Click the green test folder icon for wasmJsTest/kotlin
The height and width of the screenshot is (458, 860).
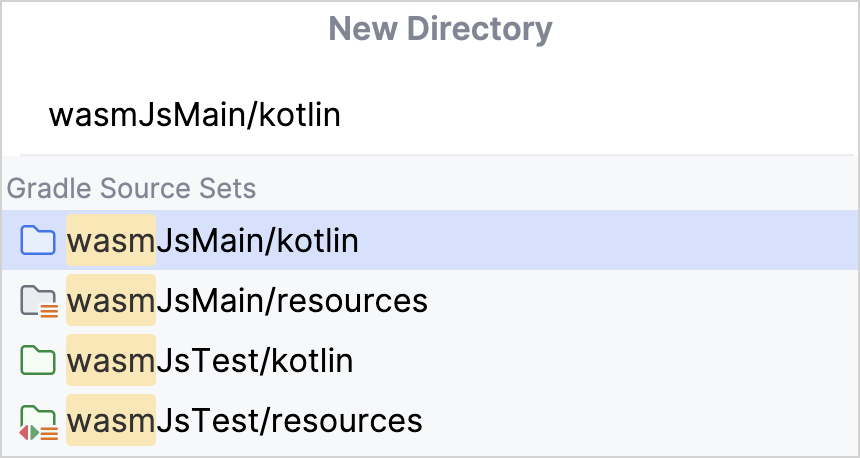tap(38, 361)
